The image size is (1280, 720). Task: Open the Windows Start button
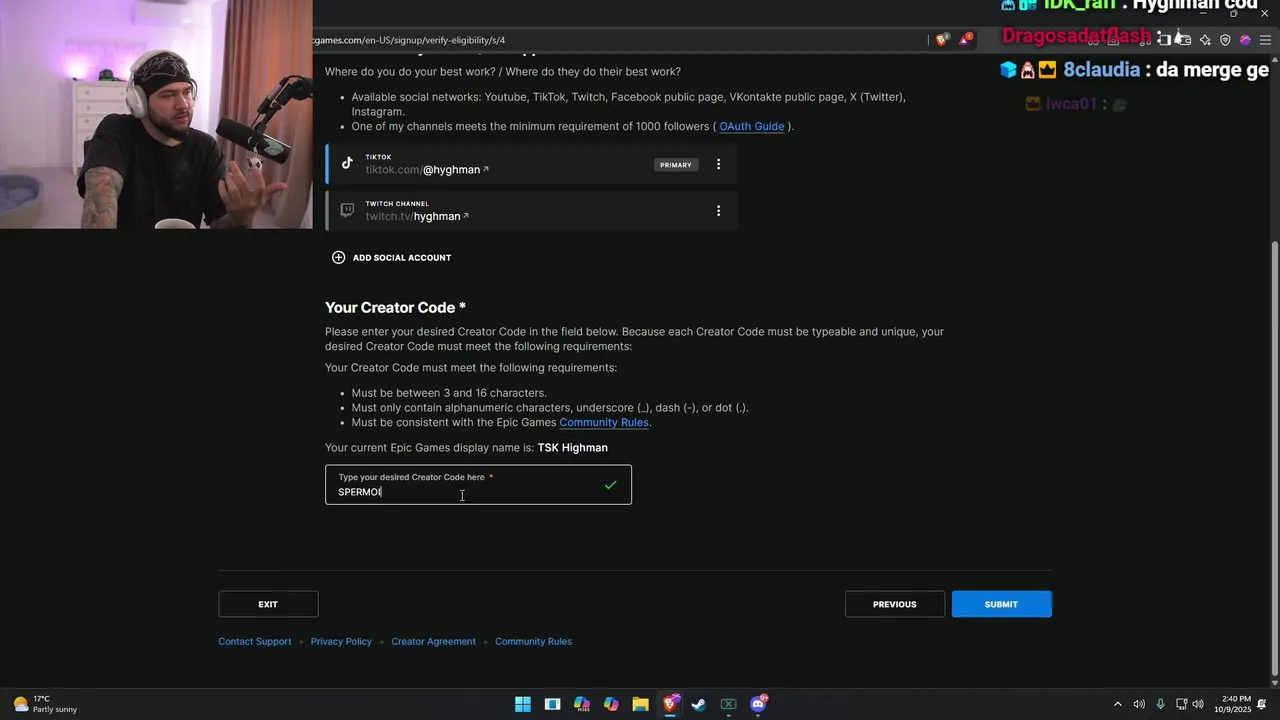pyautogui.click(x=523, y=704)
